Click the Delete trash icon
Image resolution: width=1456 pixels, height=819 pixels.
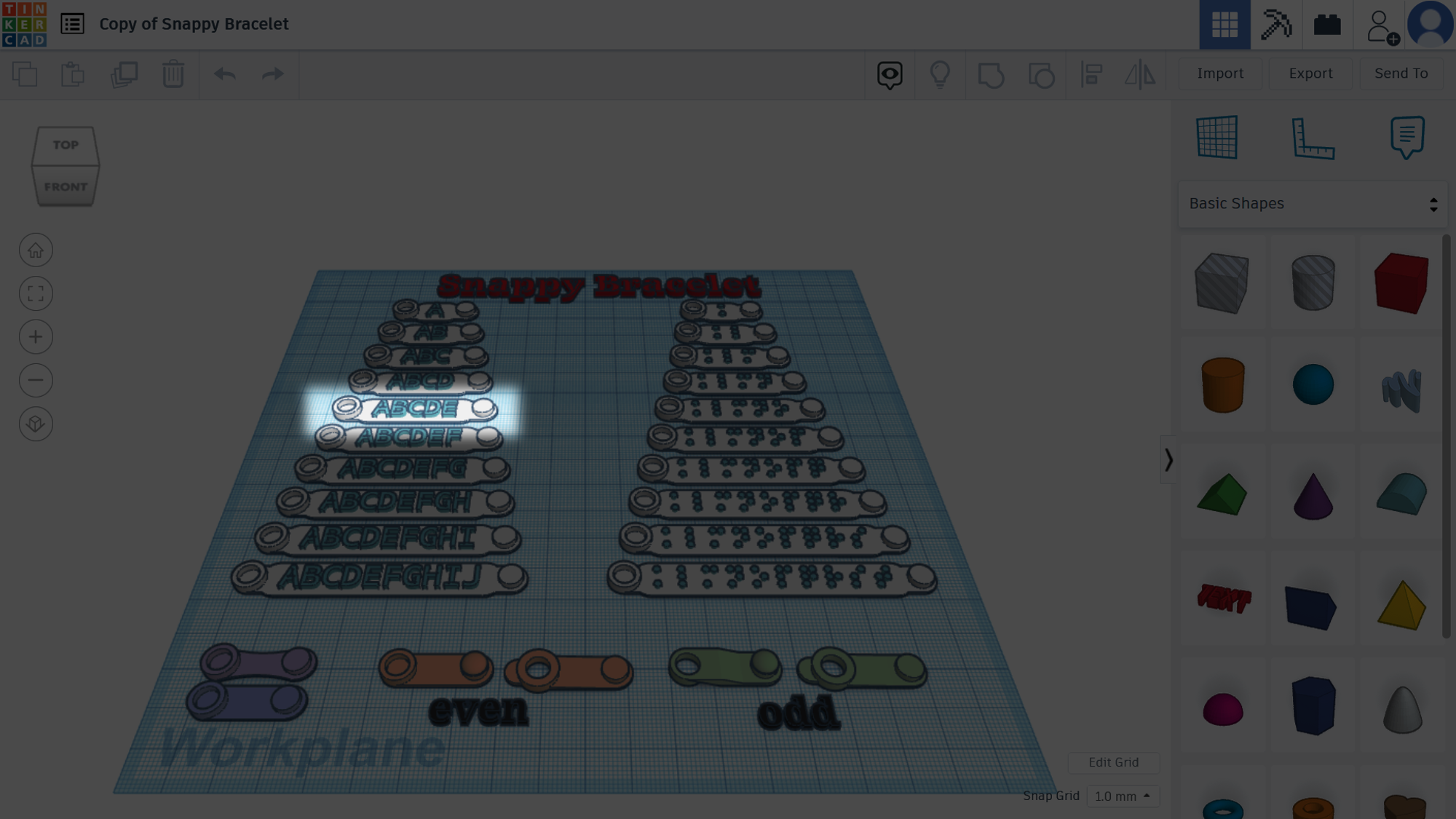[x=173, y=74]
